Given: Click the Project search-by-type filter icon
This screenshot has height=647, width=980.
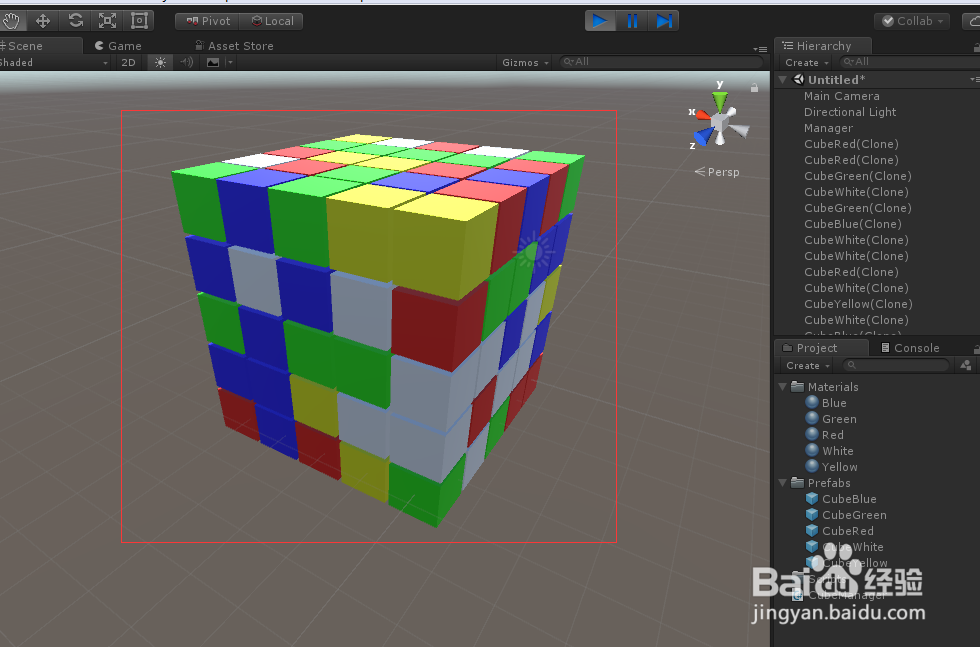Looking at the screenshot, I should point(966,365).
